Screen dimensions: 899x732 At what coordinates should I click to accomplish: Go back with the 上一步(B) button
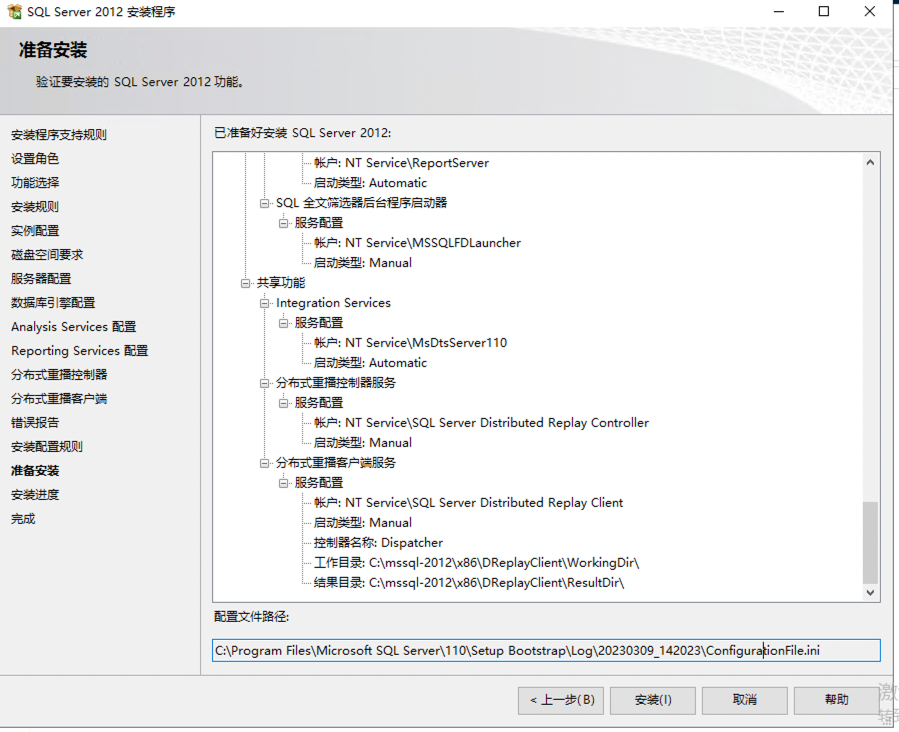(x=561, y=700)
